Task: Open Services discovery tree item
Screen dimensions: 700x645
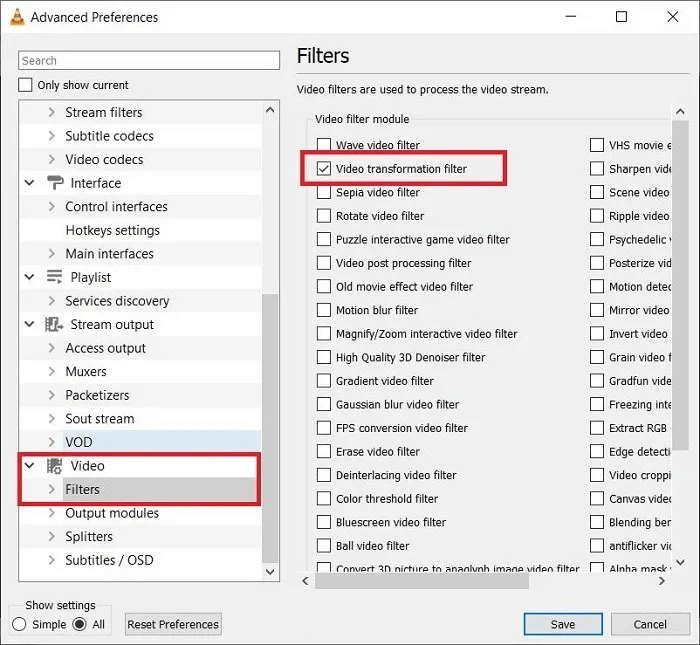Action: point(117,301)
